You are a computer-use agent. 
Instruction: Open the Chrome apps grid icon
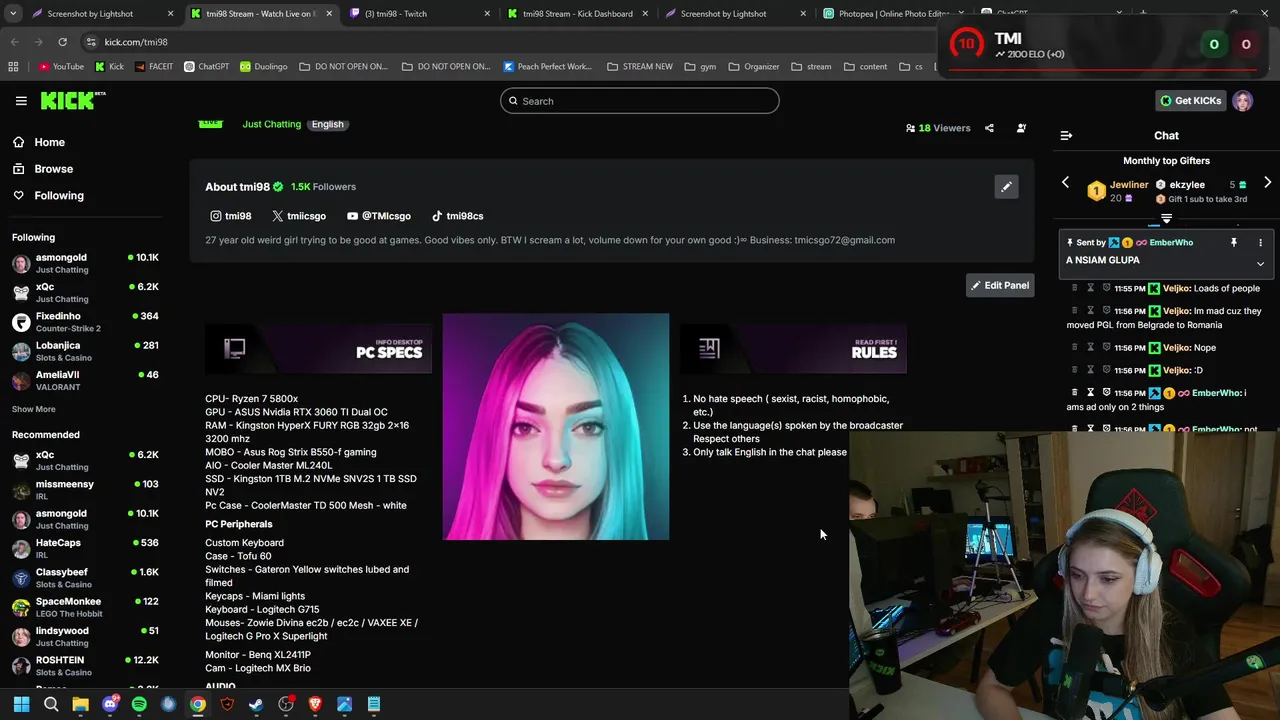(x=13, y=67)
